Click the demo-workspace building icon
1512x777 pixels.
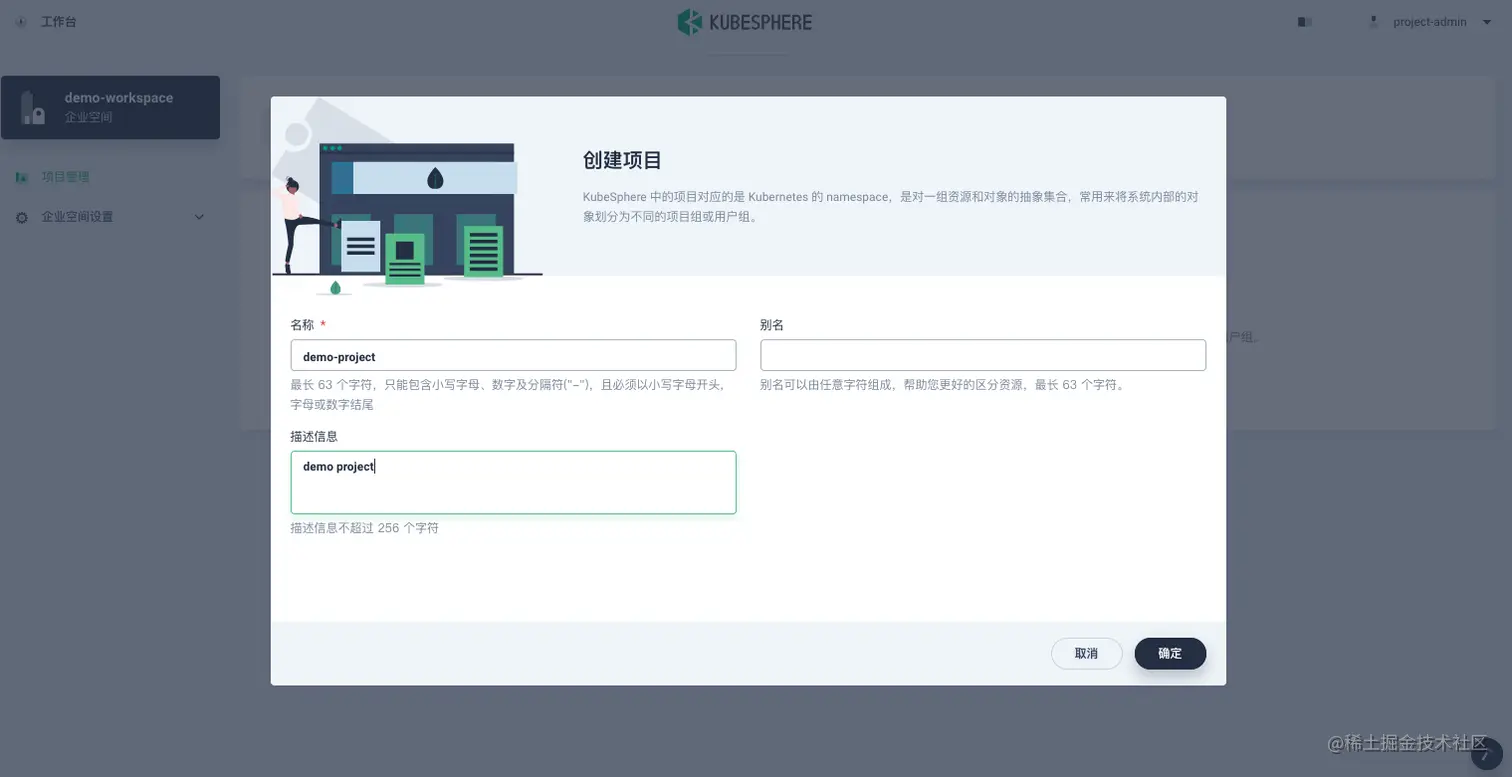coord(33,108)
